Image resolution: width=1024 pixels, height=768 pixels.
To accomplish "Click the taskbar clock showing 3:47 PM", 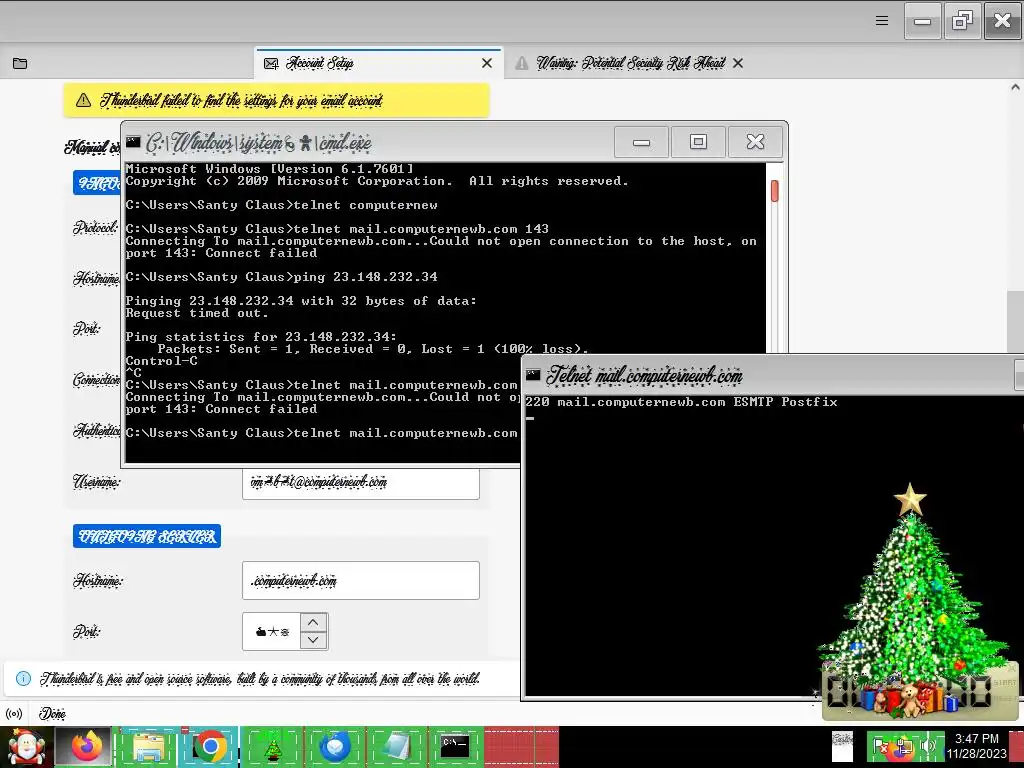I will [x=977, y=746].
